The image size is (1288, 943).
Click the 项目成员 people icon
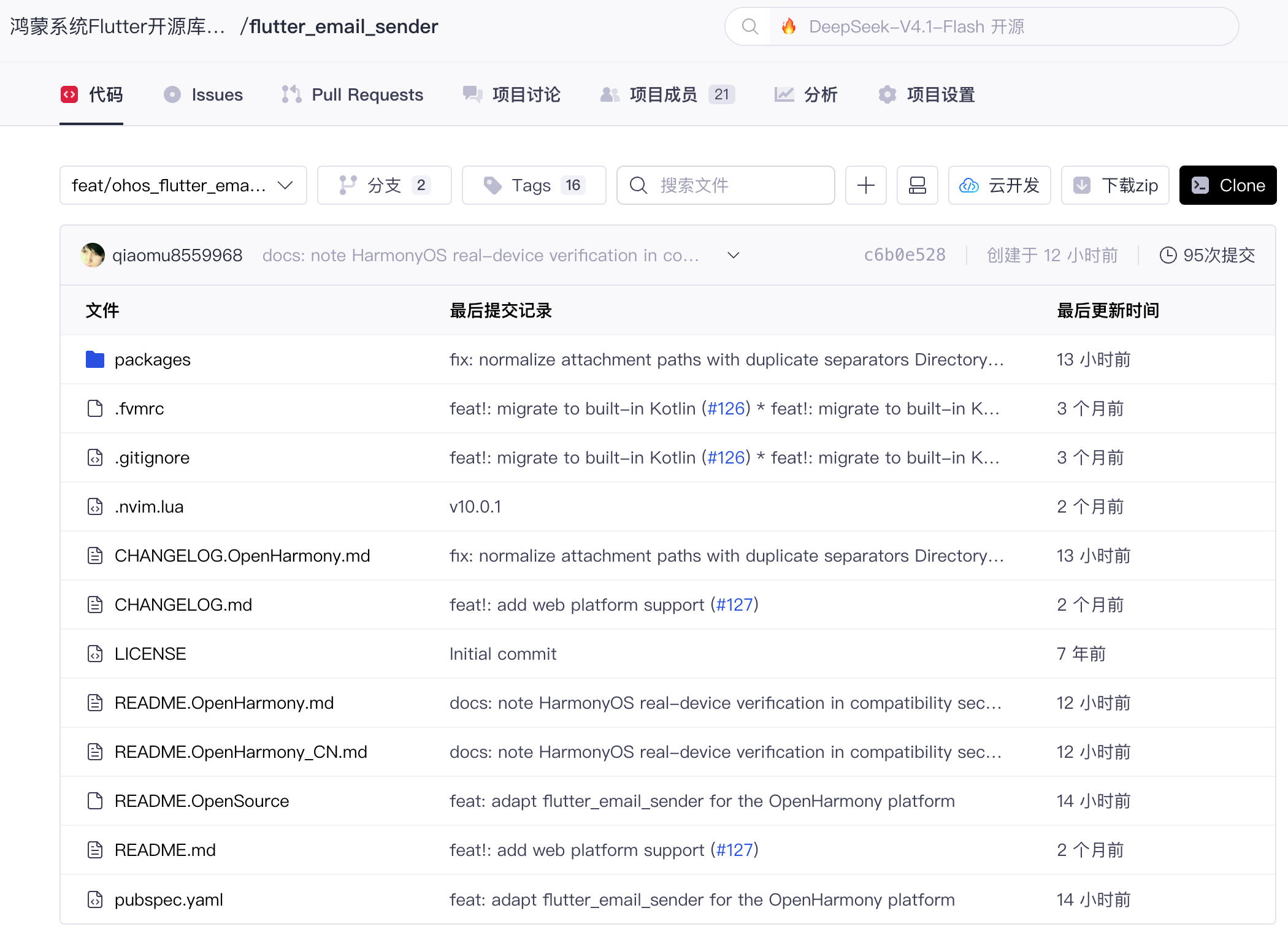(x=610, y=94)
